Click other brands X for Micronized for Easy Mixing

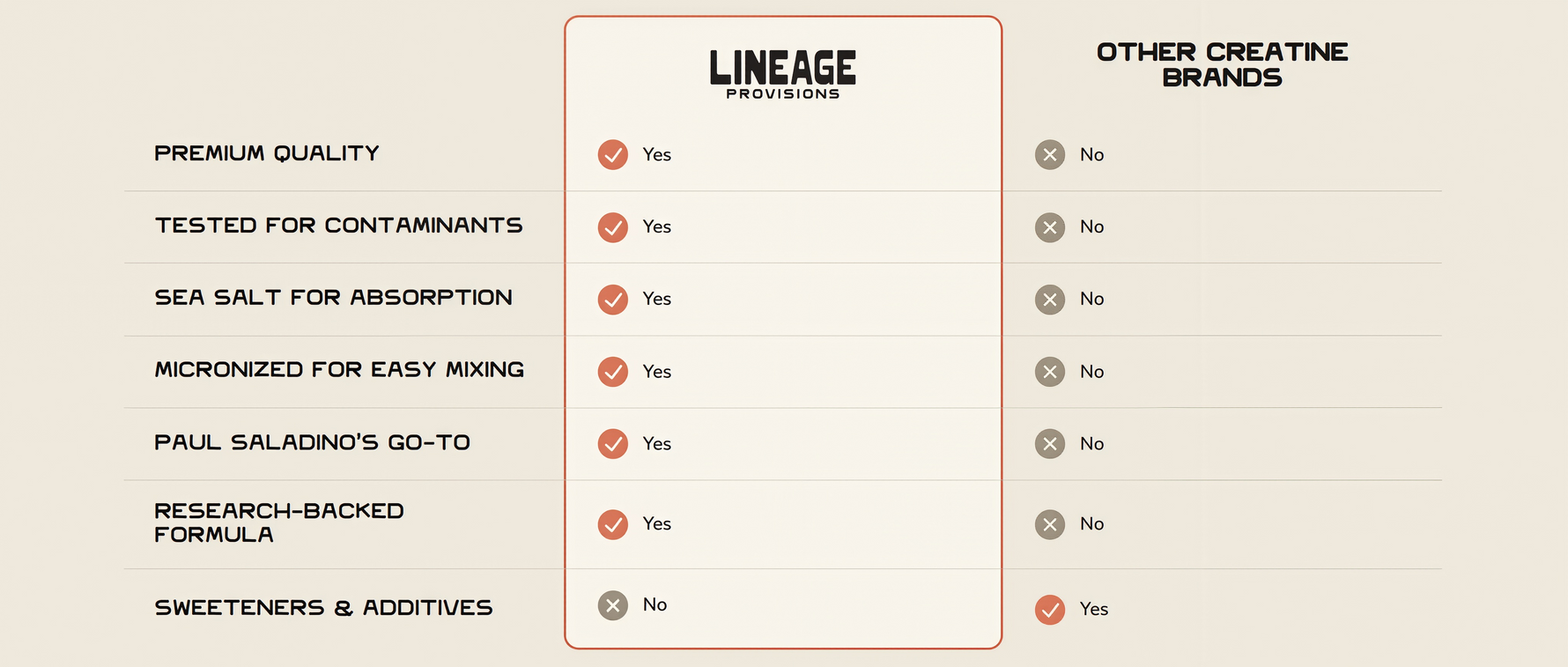pos(1050,372)
